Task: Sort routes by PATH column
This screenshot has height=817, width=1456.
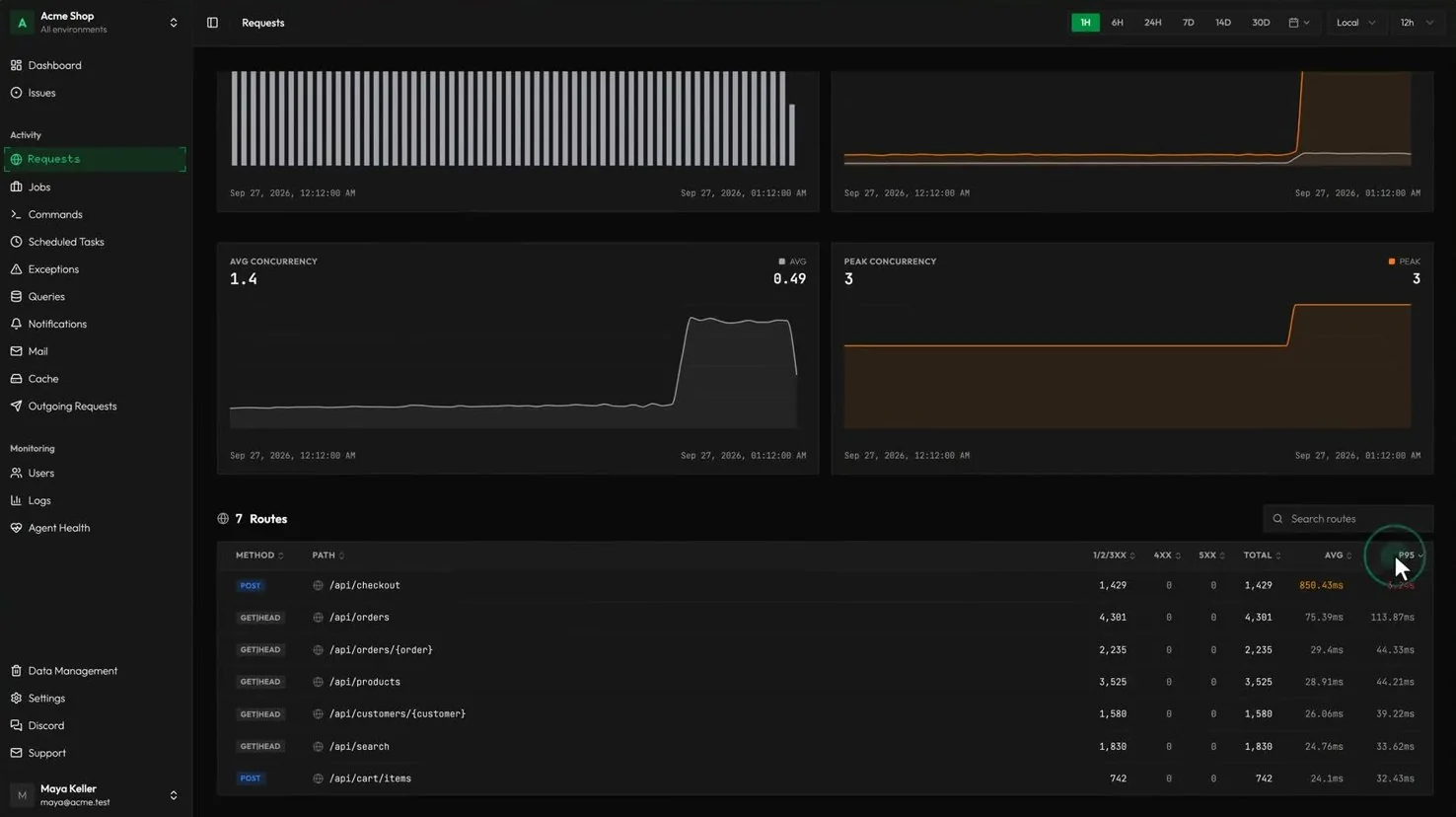Action: pyautogui.click(x=328, y=556)
